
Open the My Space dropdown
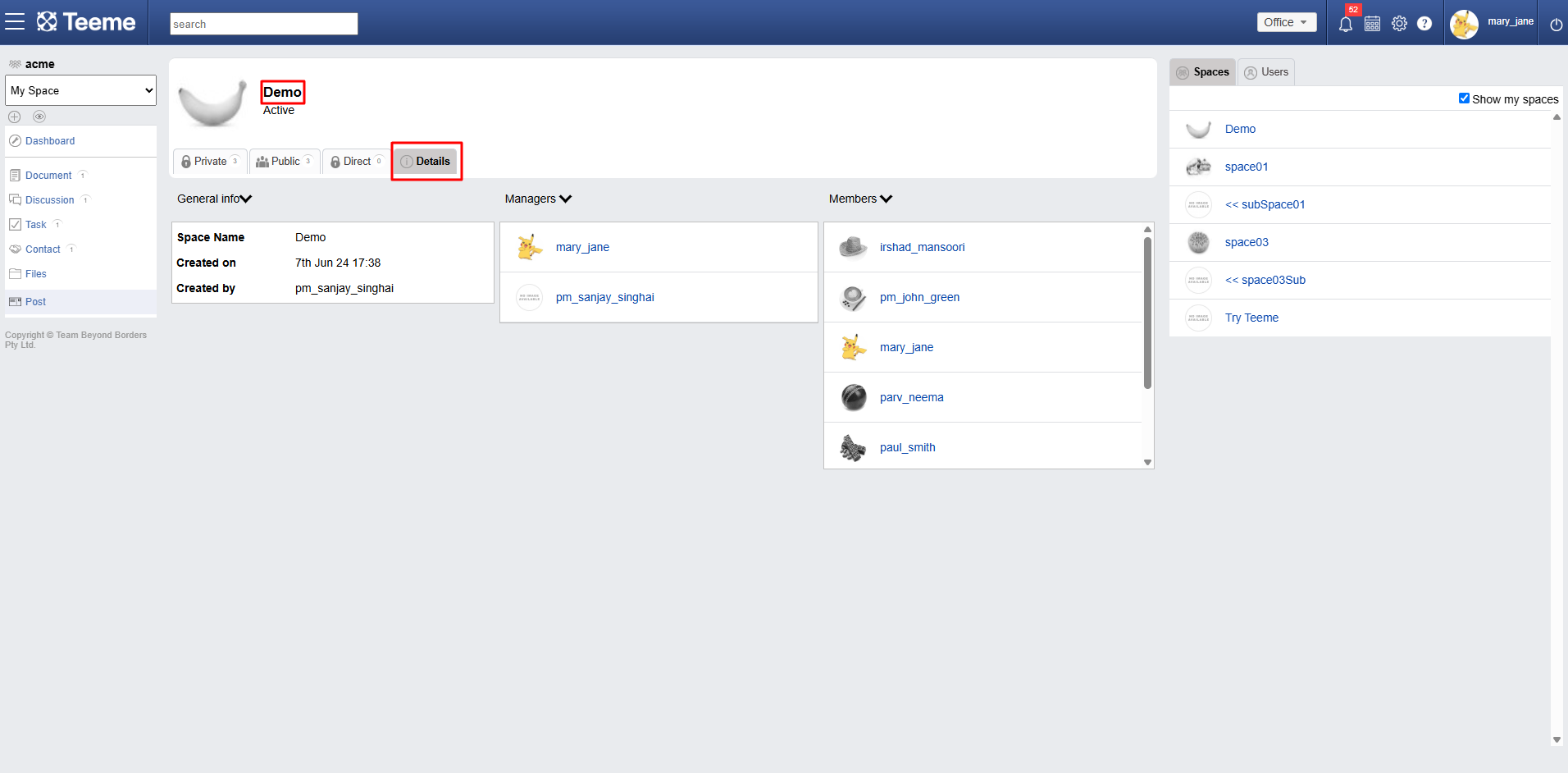click(80, 90)
